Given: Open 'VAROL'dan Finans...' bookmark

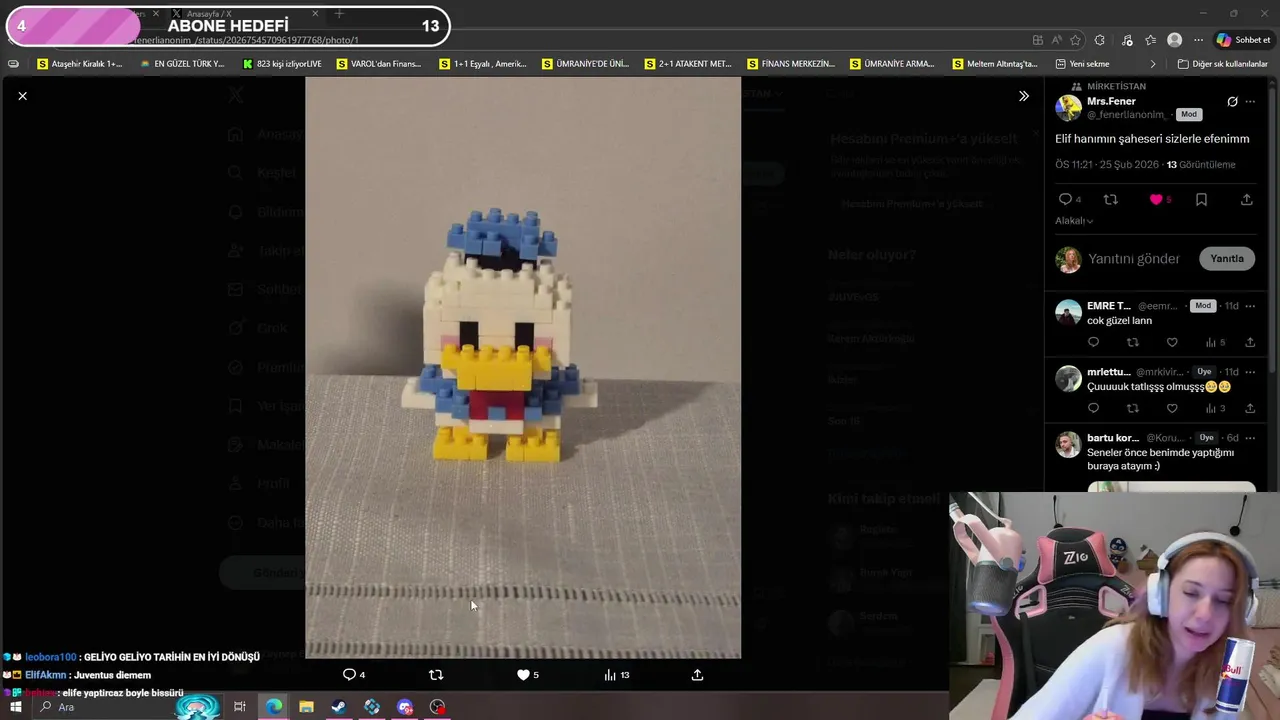Looking at the screenshot, I should tap(379, 64).
